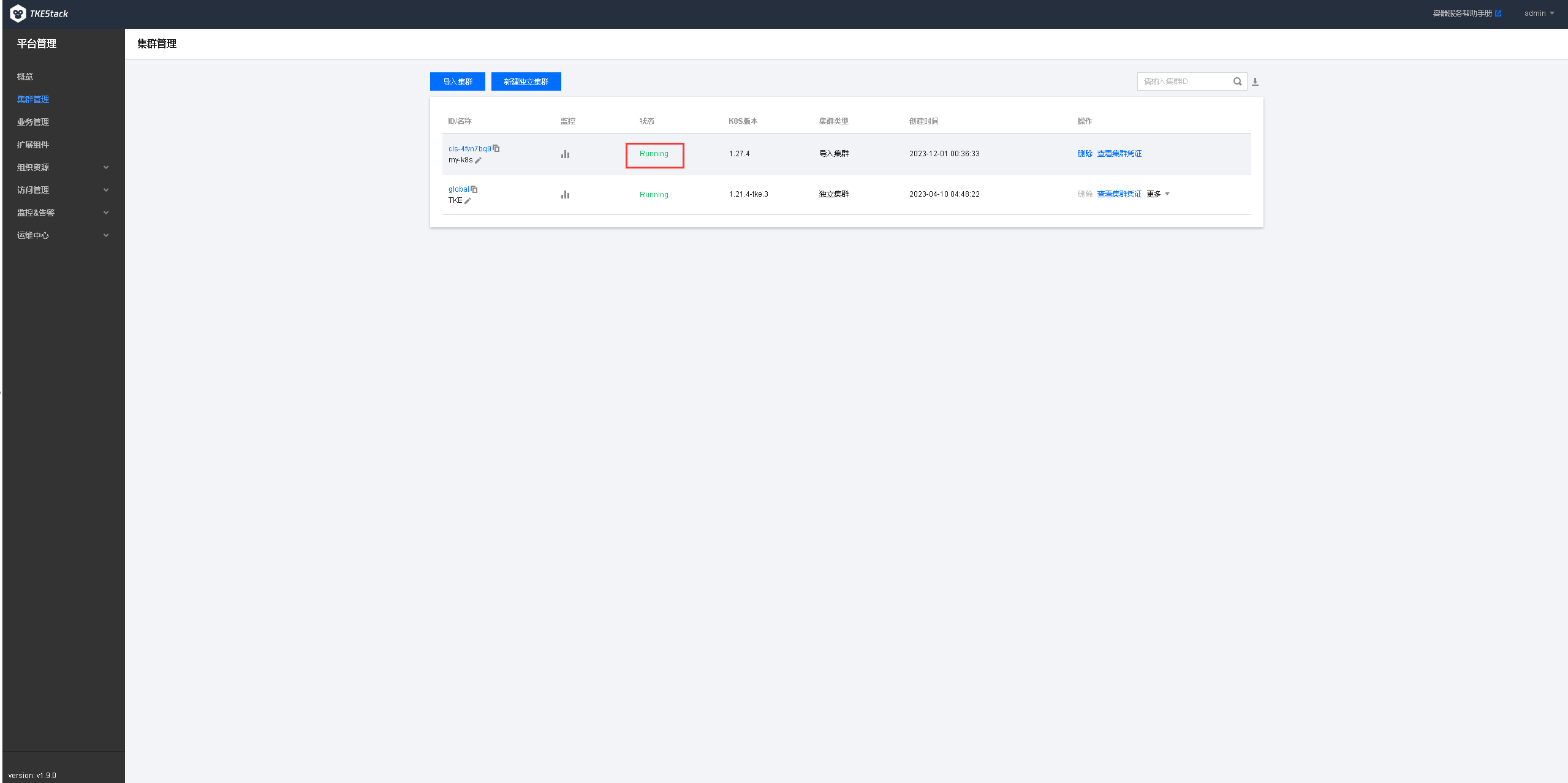The width and height of the screenshot is (1568, 783).
Task: Open the admin user dropdown
Action: pyautogui.click(x=1539, y=13)
